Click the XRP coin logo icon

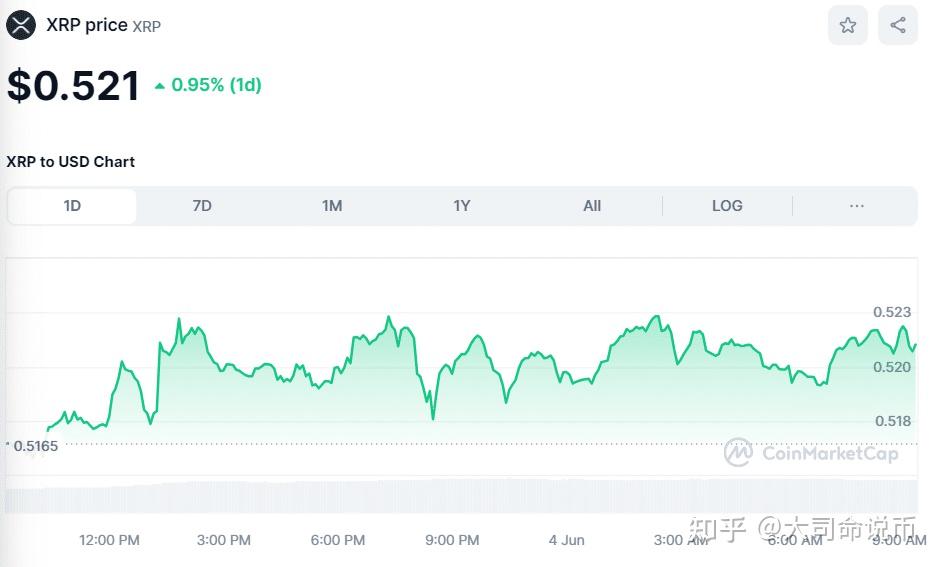[x=21, y=25]
